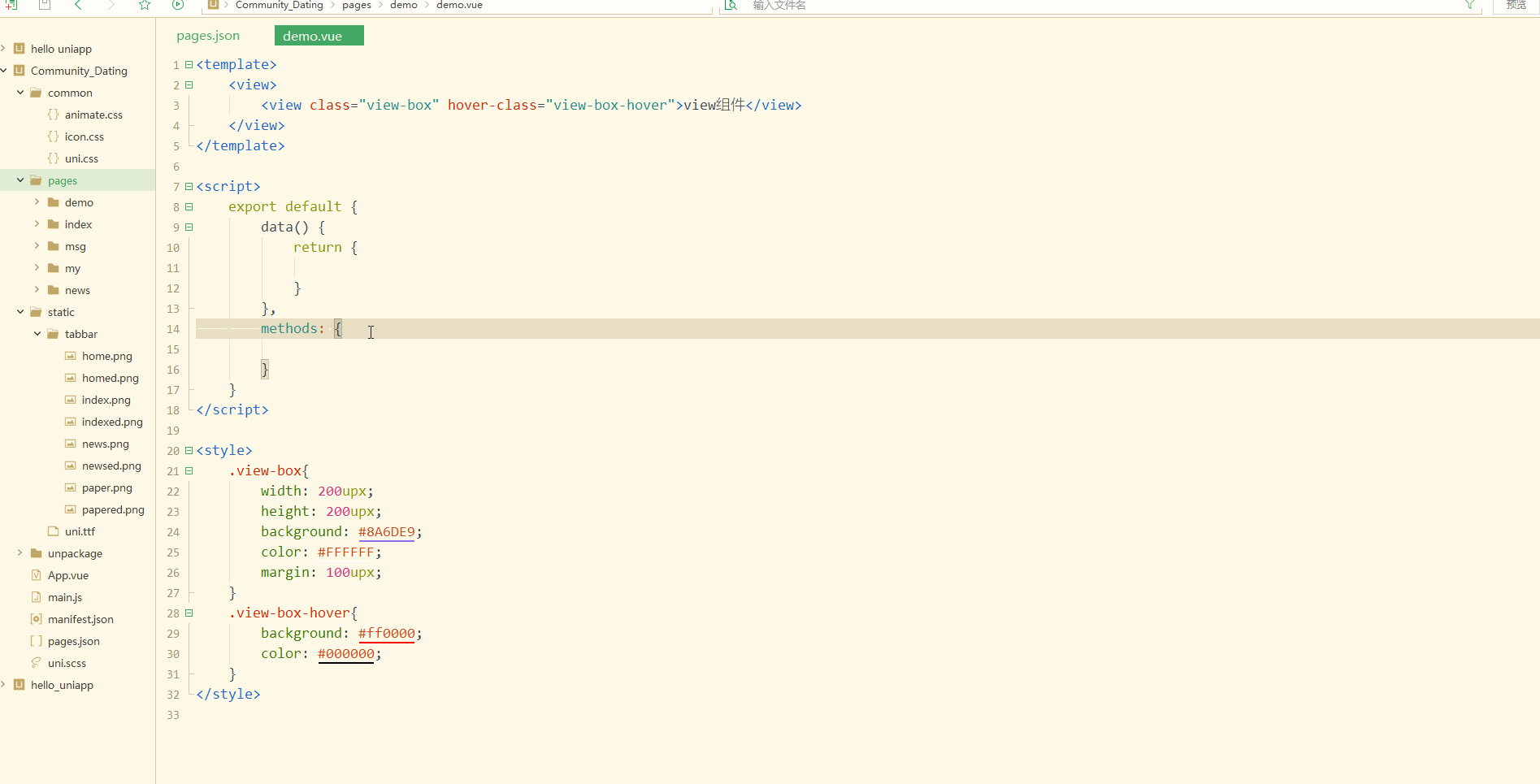Click the file name search input field
Image resolution: width=1540 pixels, height=784 pixels.
(x=1101, y=5)
